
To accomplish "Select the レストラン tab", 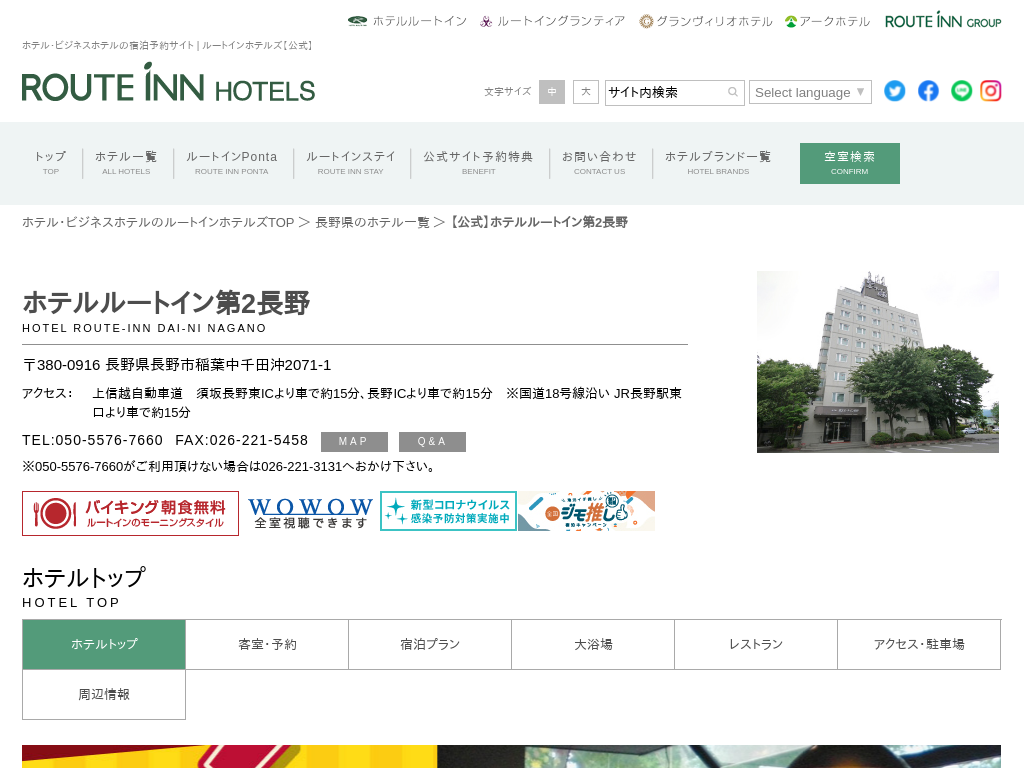I will pyautogui.click(x=756, y=645).
